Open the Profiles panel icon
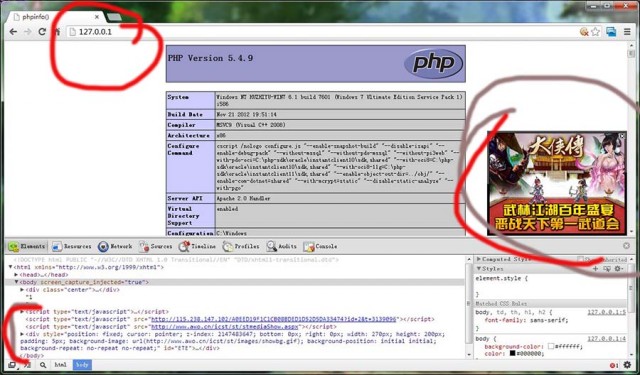The height and width of the screenshot is (375, 640). tap(228, 246)
